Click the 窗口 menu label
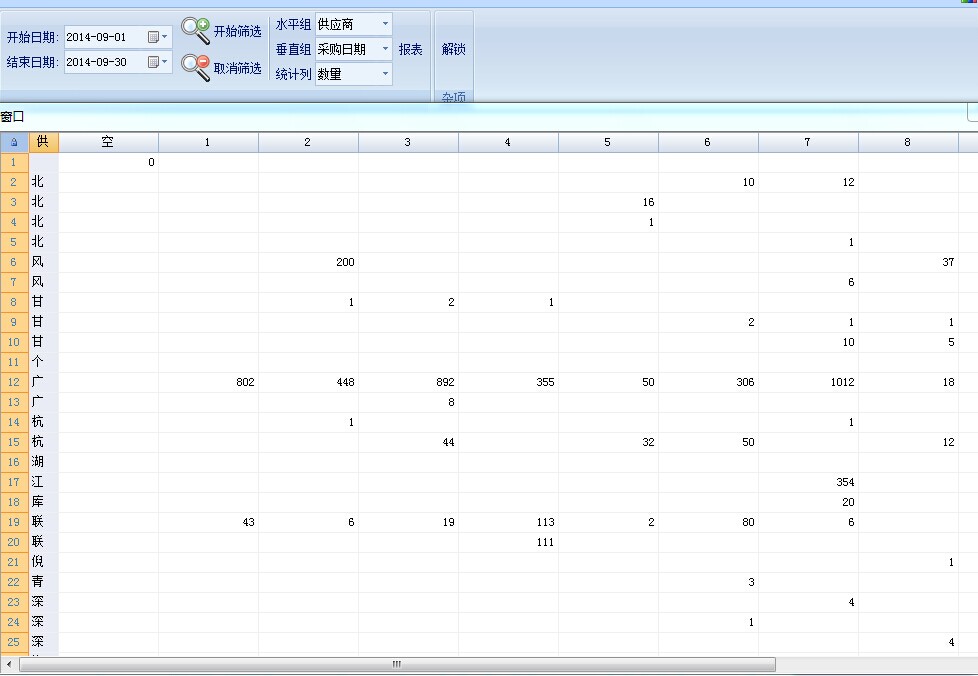This screenshot has height=676, width=978. (x=12, y=117)
